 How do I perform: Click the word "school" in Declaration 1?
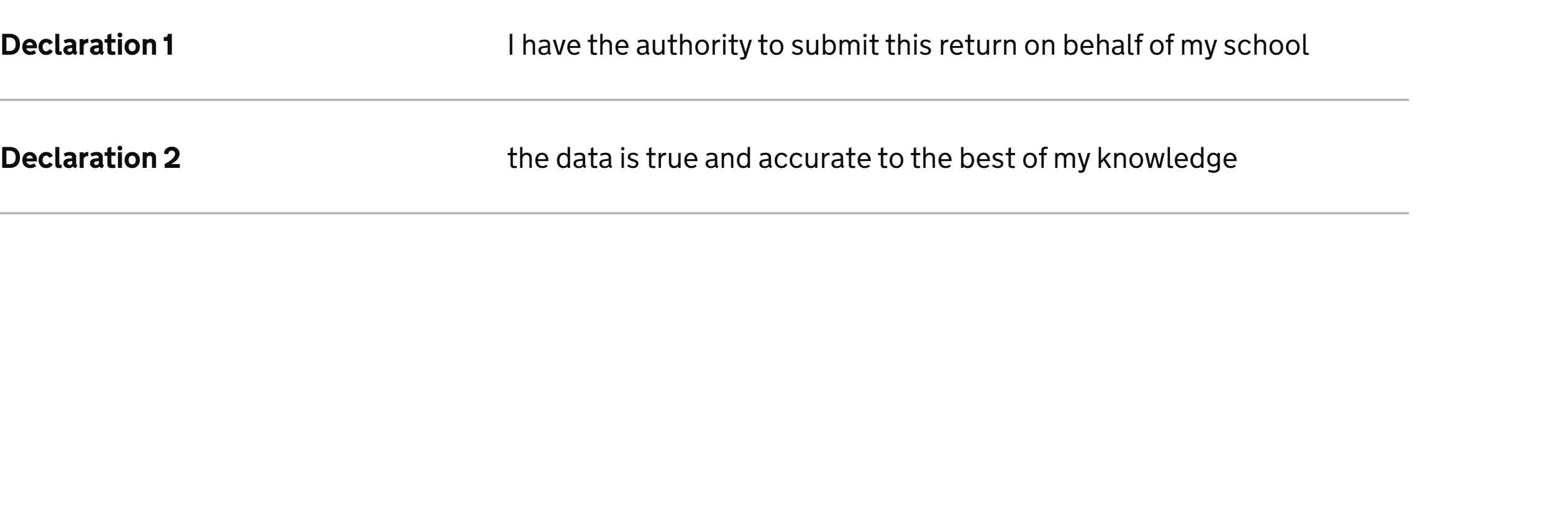1265,45
